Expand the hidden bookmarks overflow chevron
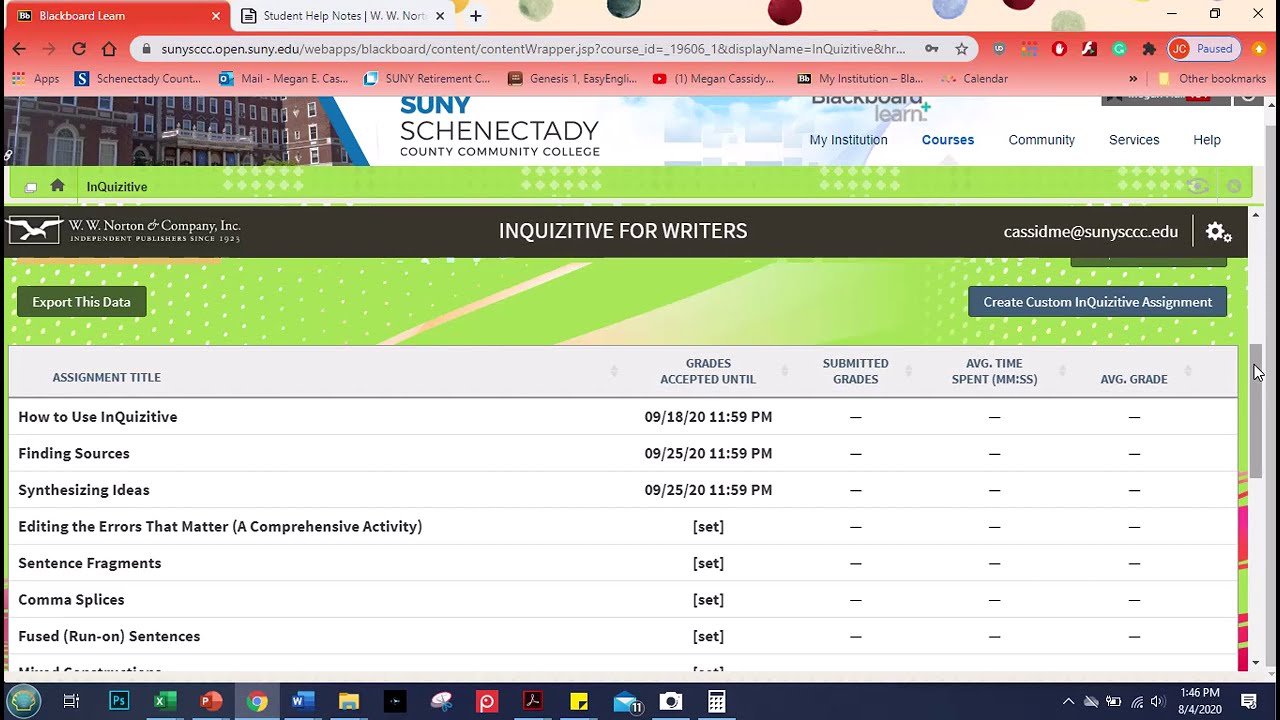 point(1132,79)
